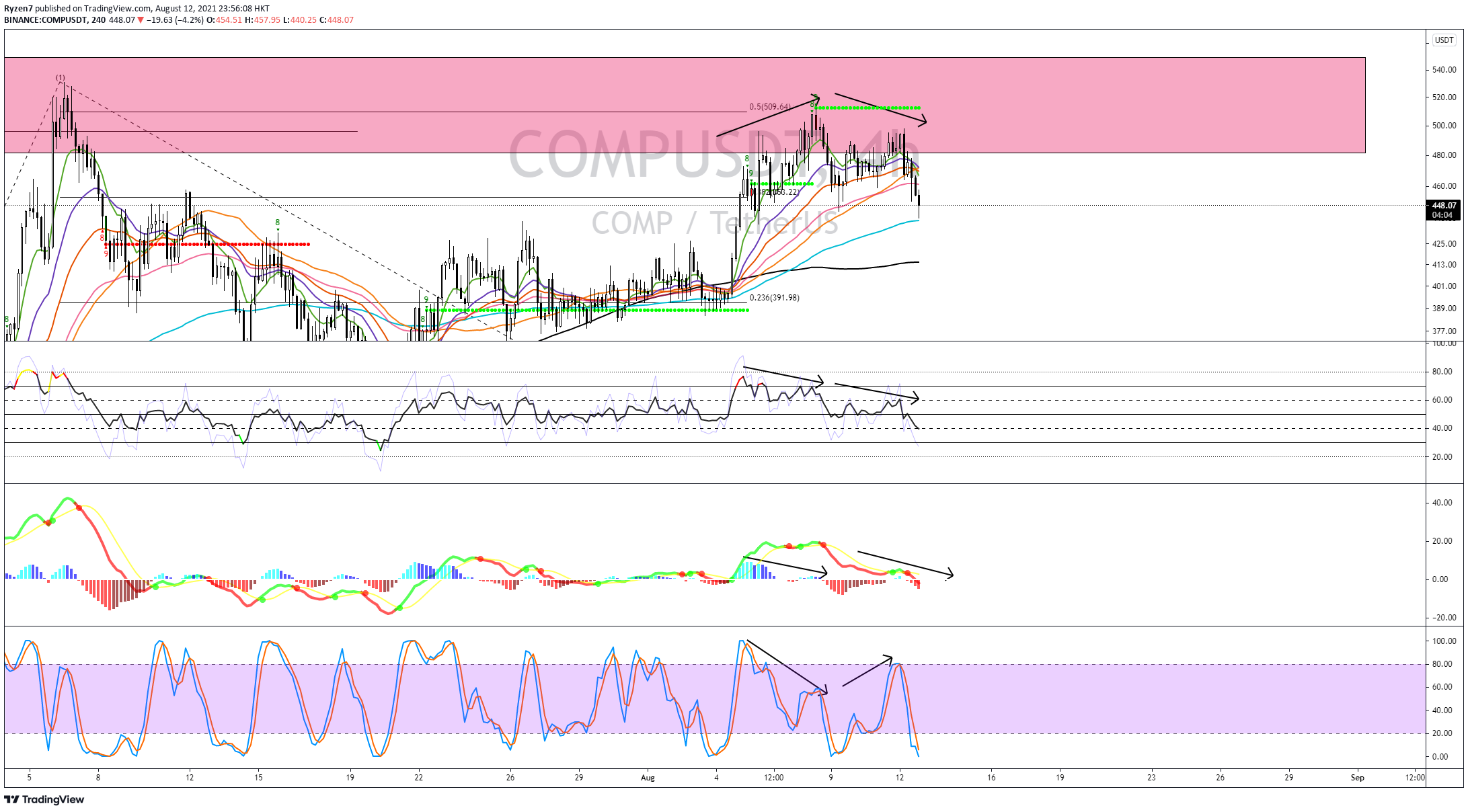This screenshot has width=1468, height=812.
Task: Click the 0.5(509.64) Fibonacci level label
Action: (770, 107)
